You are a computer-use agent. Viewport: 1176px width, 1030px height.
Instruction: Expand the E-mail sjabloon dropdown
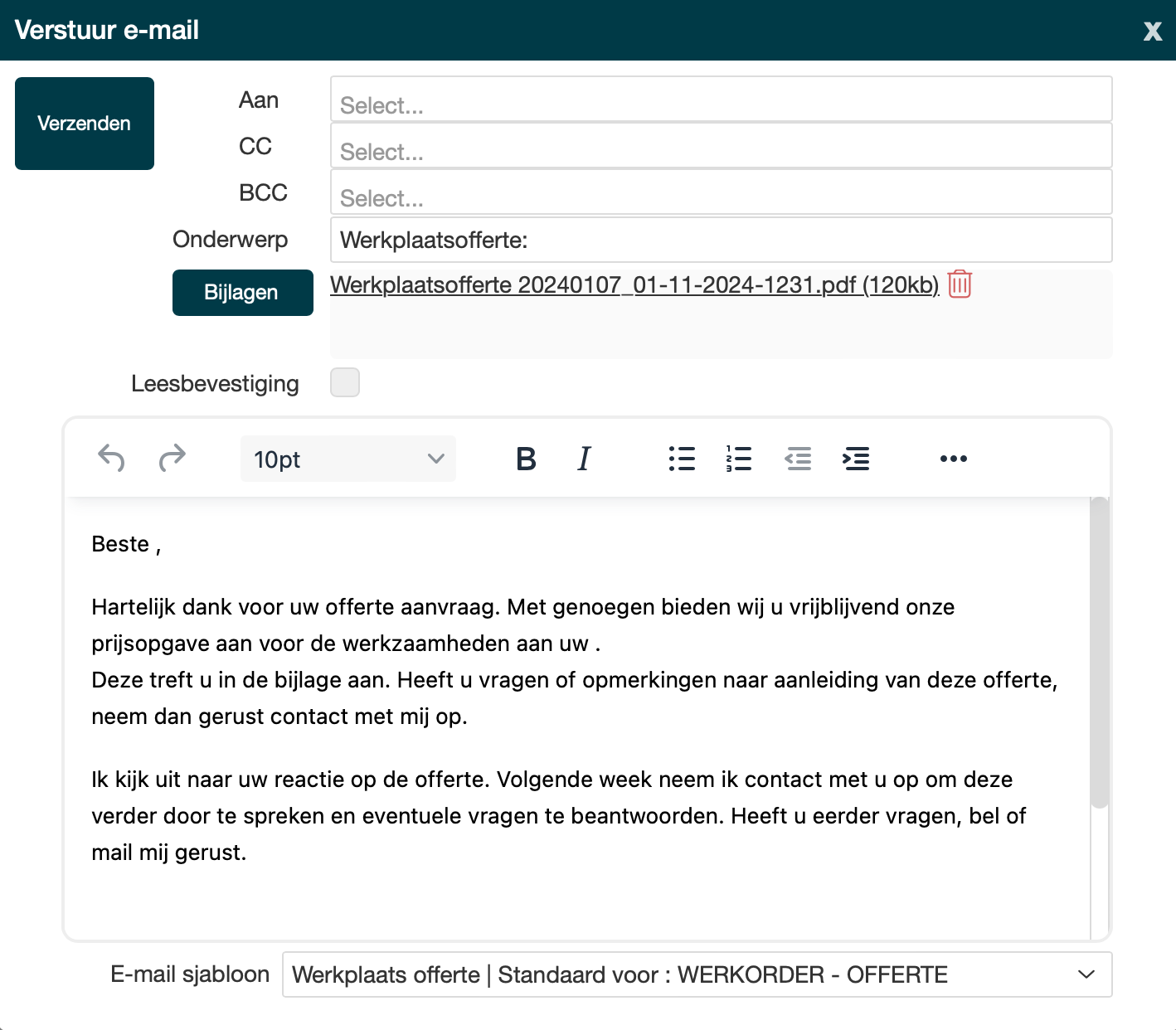click(x=697, y=974)
